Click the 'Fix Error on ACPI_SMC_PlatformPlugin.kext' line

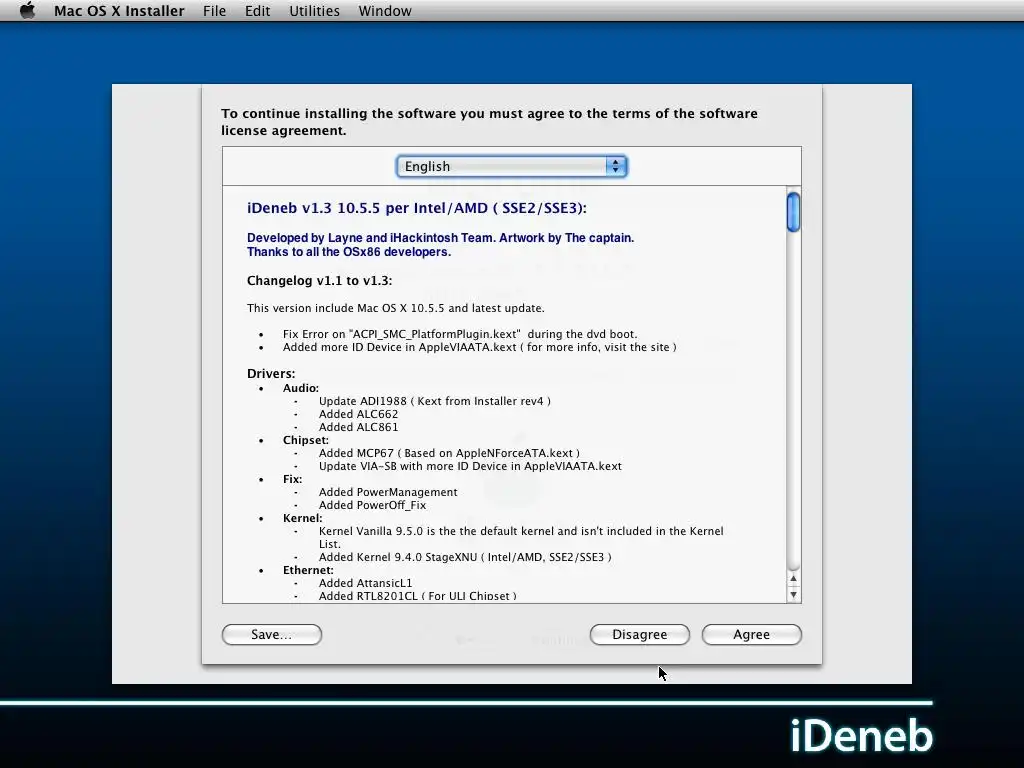click(x=460, y=334)
